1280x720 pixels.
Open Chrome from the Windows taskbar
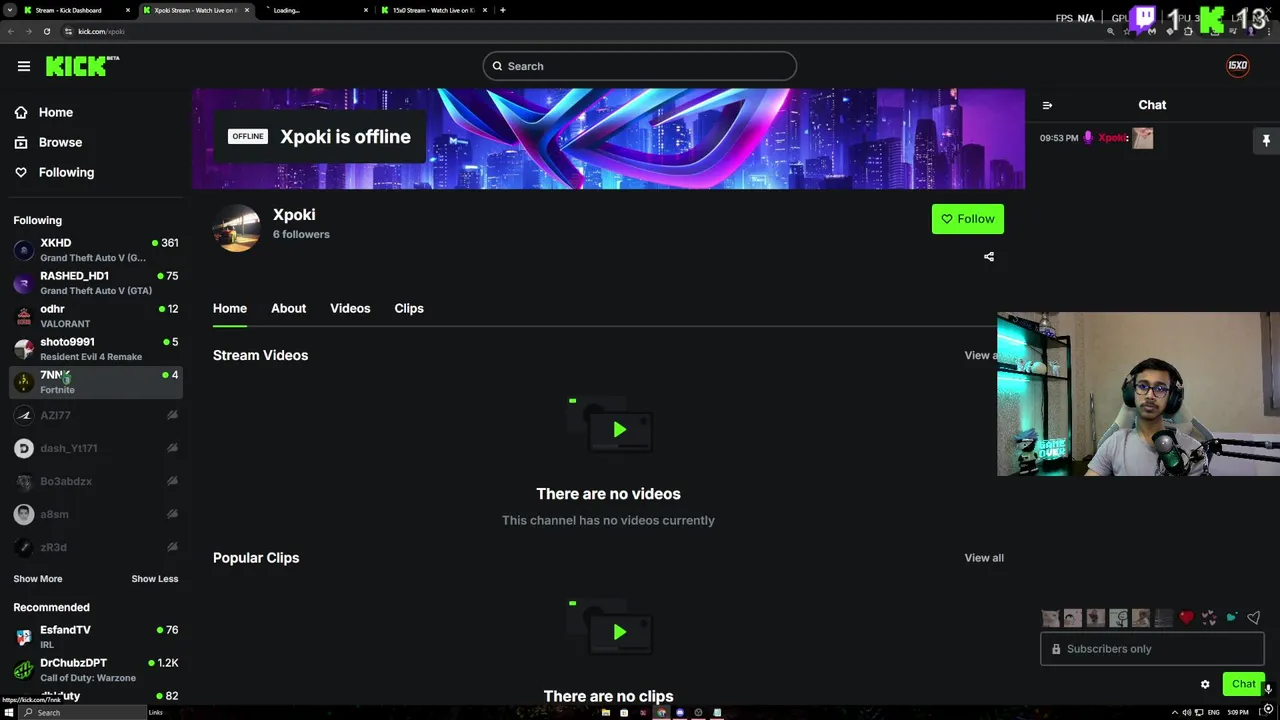click(661, 712)
